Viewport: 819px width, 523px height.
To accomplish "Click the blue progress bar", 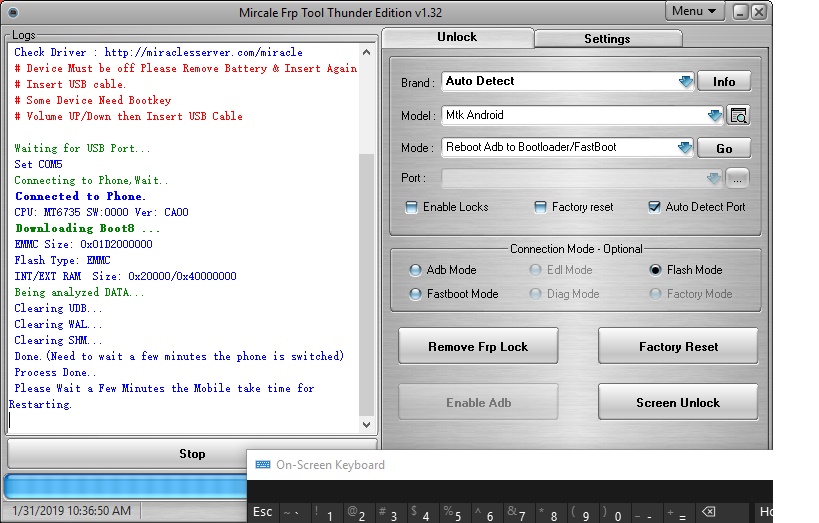I will (125, 486).
